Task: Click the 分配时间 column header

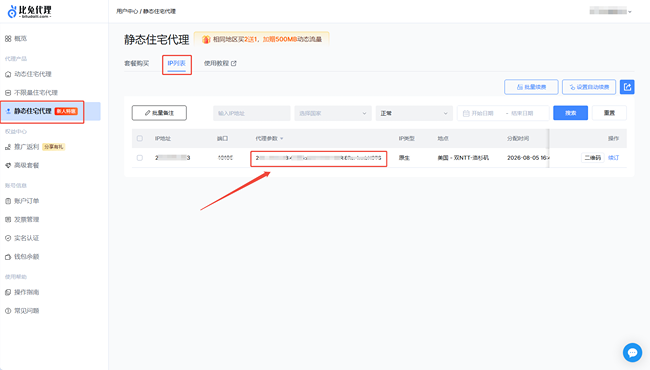Action: [x=518, y=138]
